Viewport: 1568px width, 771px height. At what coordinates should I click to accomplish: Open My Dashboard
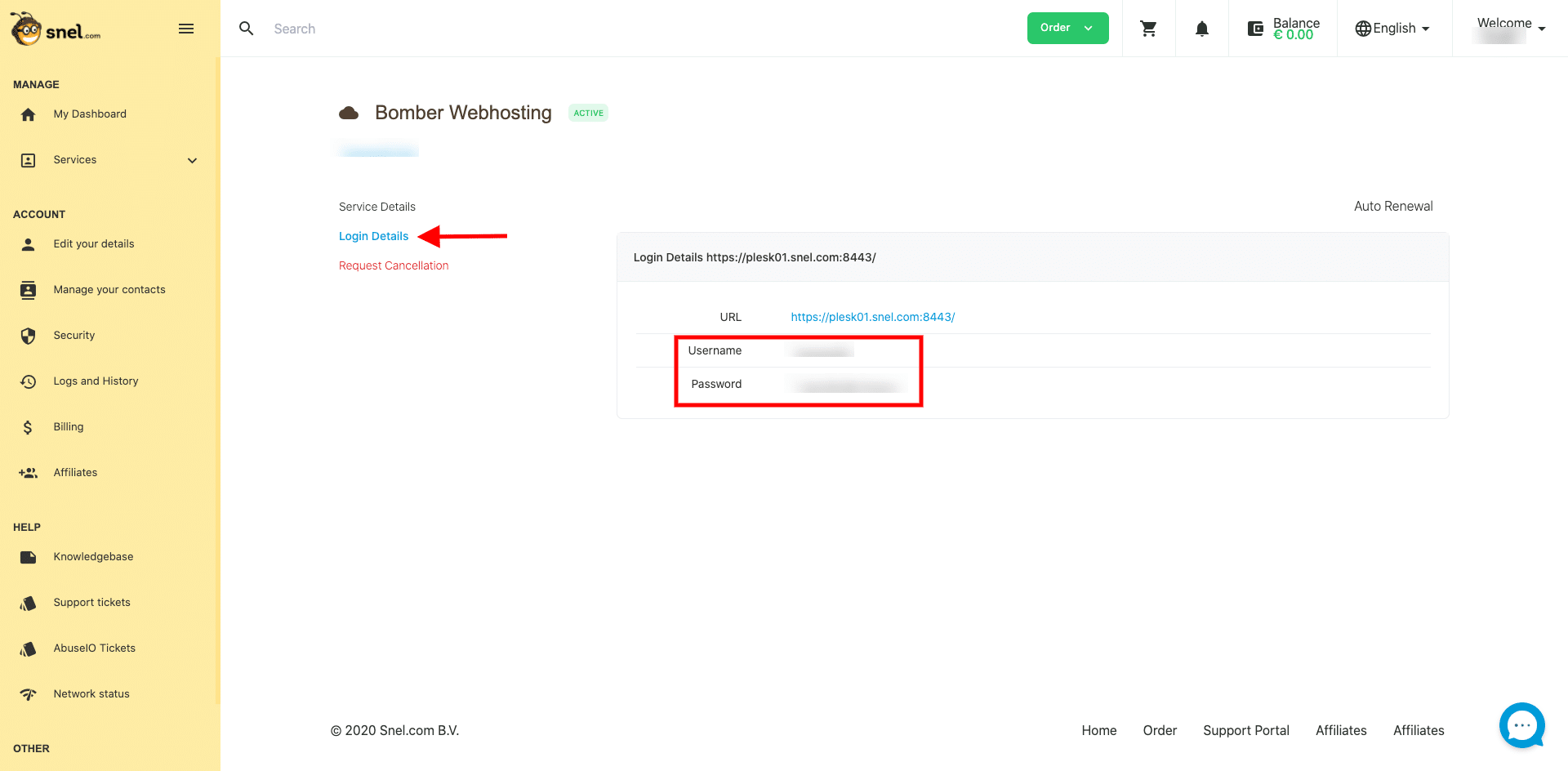pyautogui.click(x=90, y=114)
